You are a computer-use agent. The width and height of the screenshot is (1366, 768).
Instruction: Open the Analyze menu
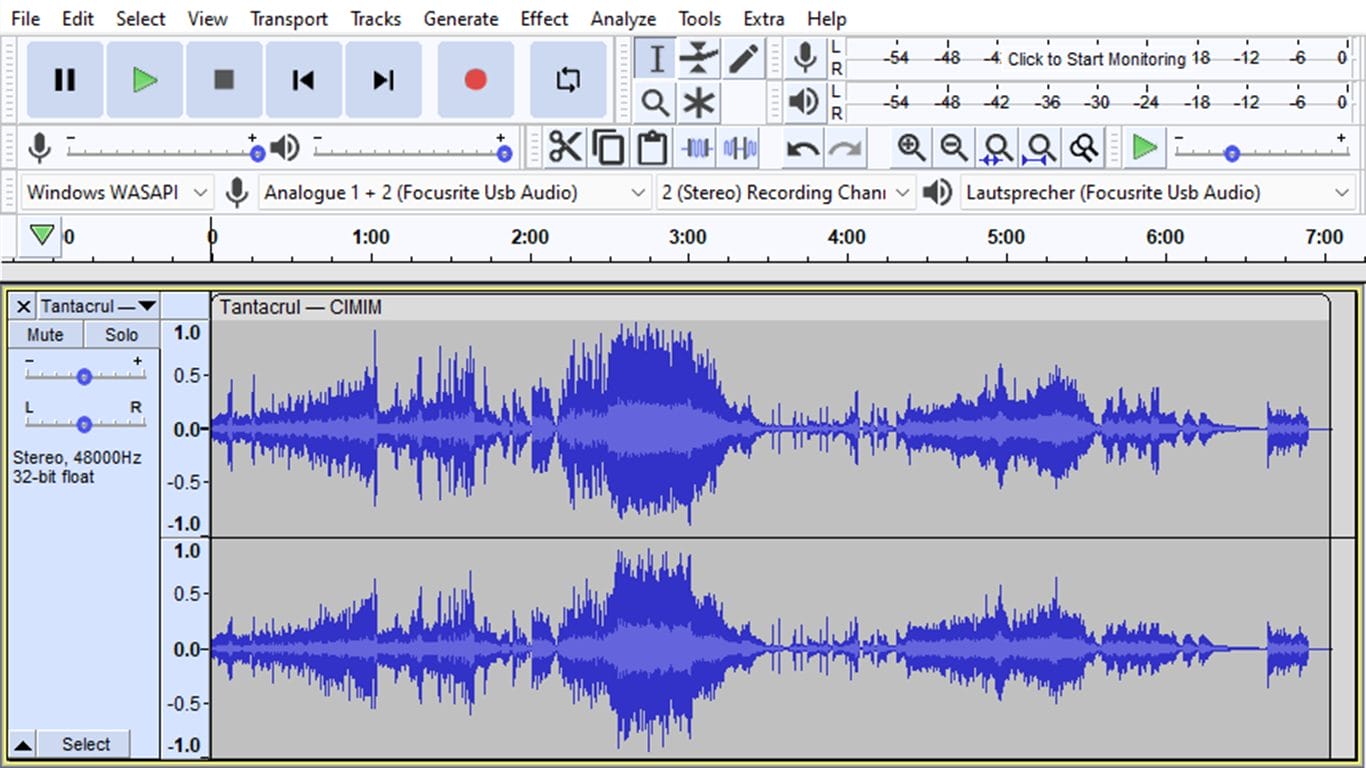point(623,19)
